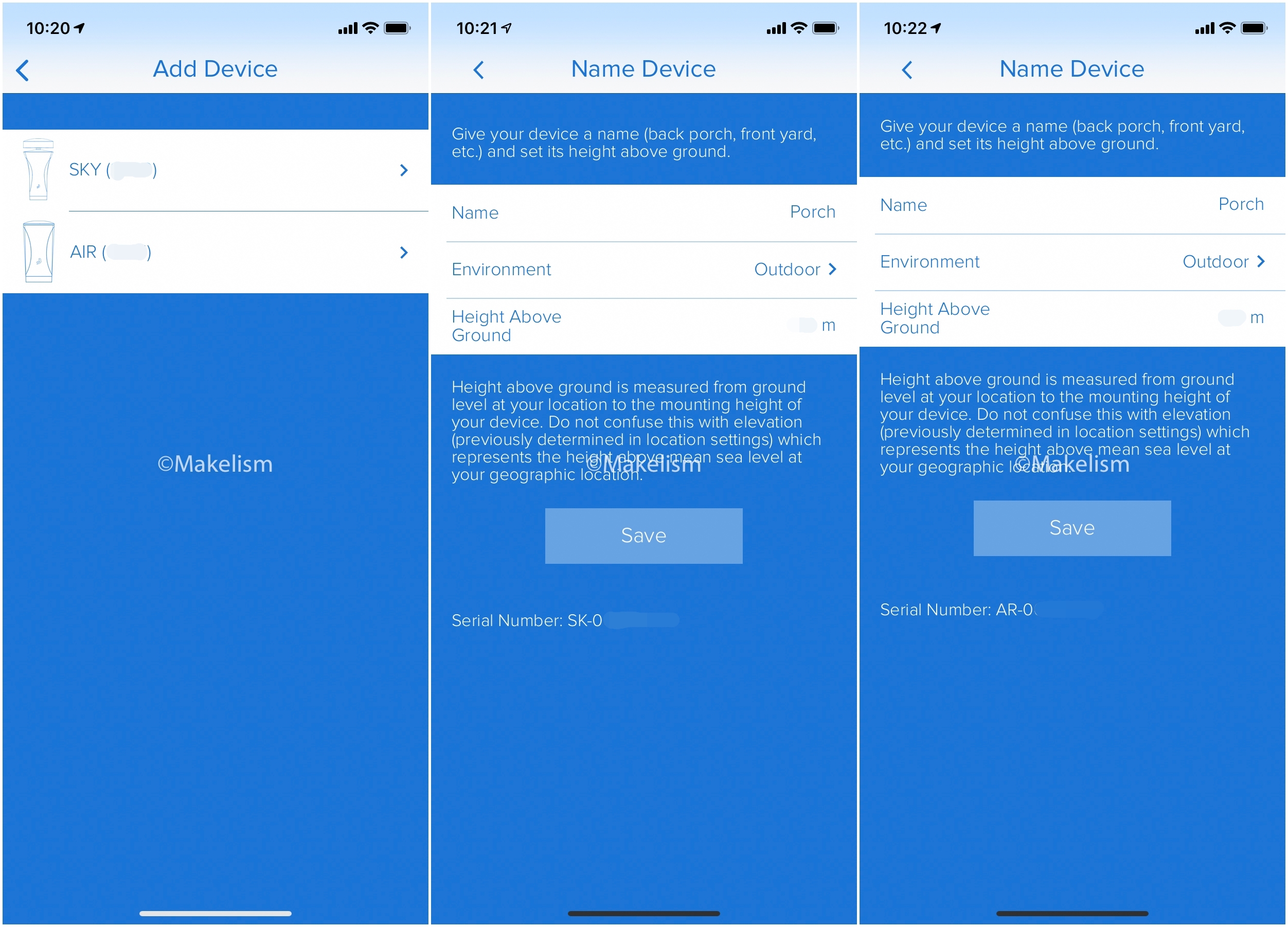This screenshot has height=927, width=1288.
Task: Select the AIR device list entry
Action: (x=227, y=252)
